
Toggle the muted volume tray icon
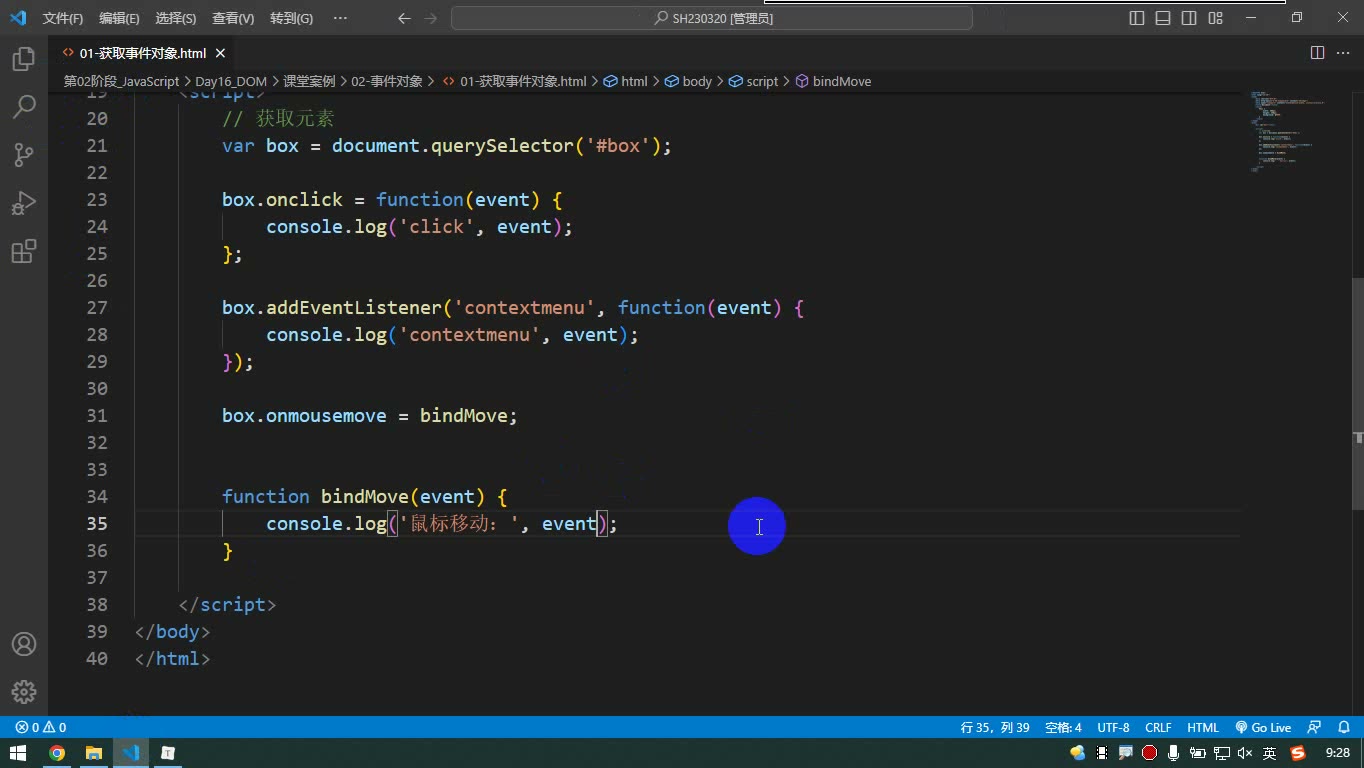(x=1245, y=753)
